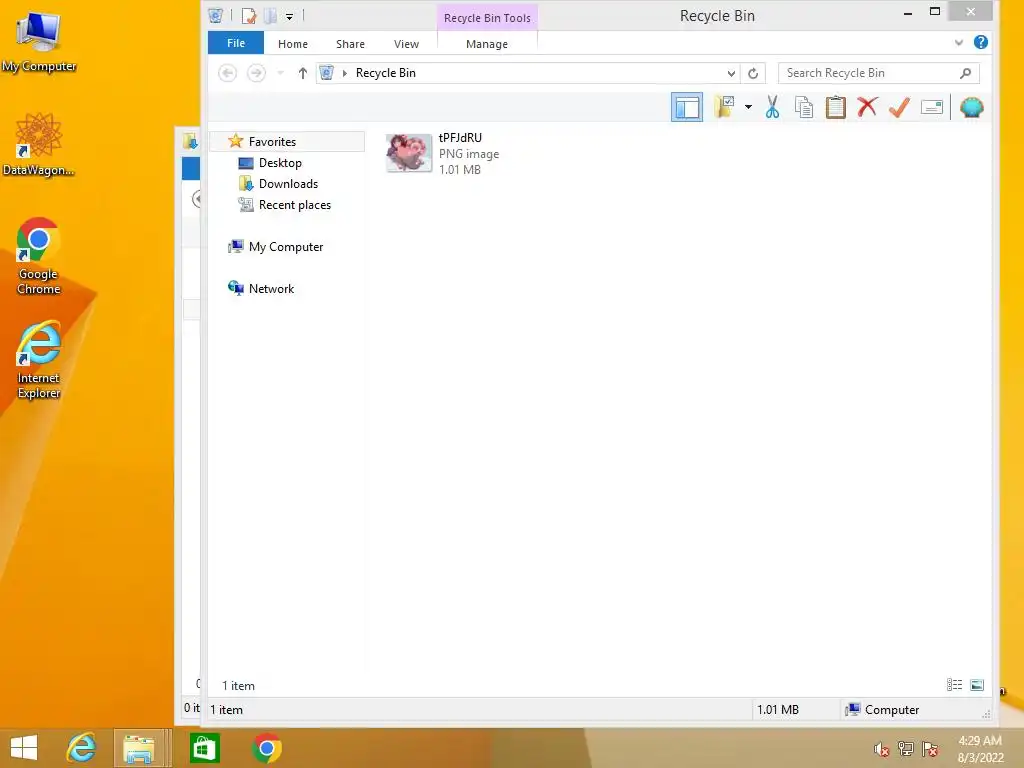Click the muted volume tray icon
Viewport: 1024px width, 768px height.
pos(881,750)
